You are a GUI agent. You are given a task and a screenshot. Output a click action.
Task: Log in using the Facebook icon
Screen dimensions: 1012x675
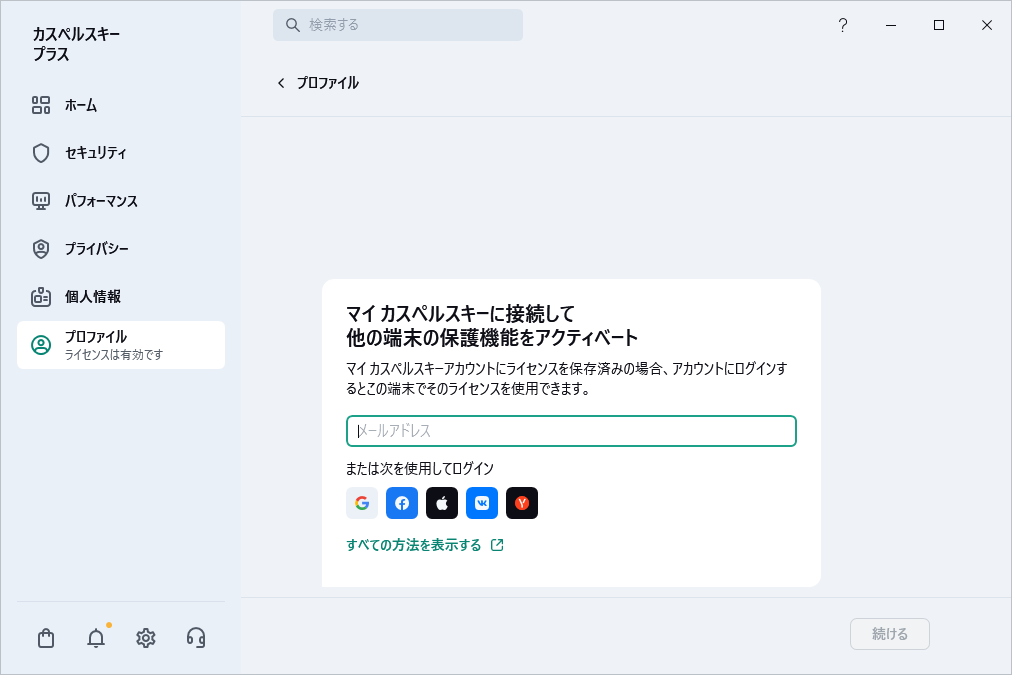(401, 503)
